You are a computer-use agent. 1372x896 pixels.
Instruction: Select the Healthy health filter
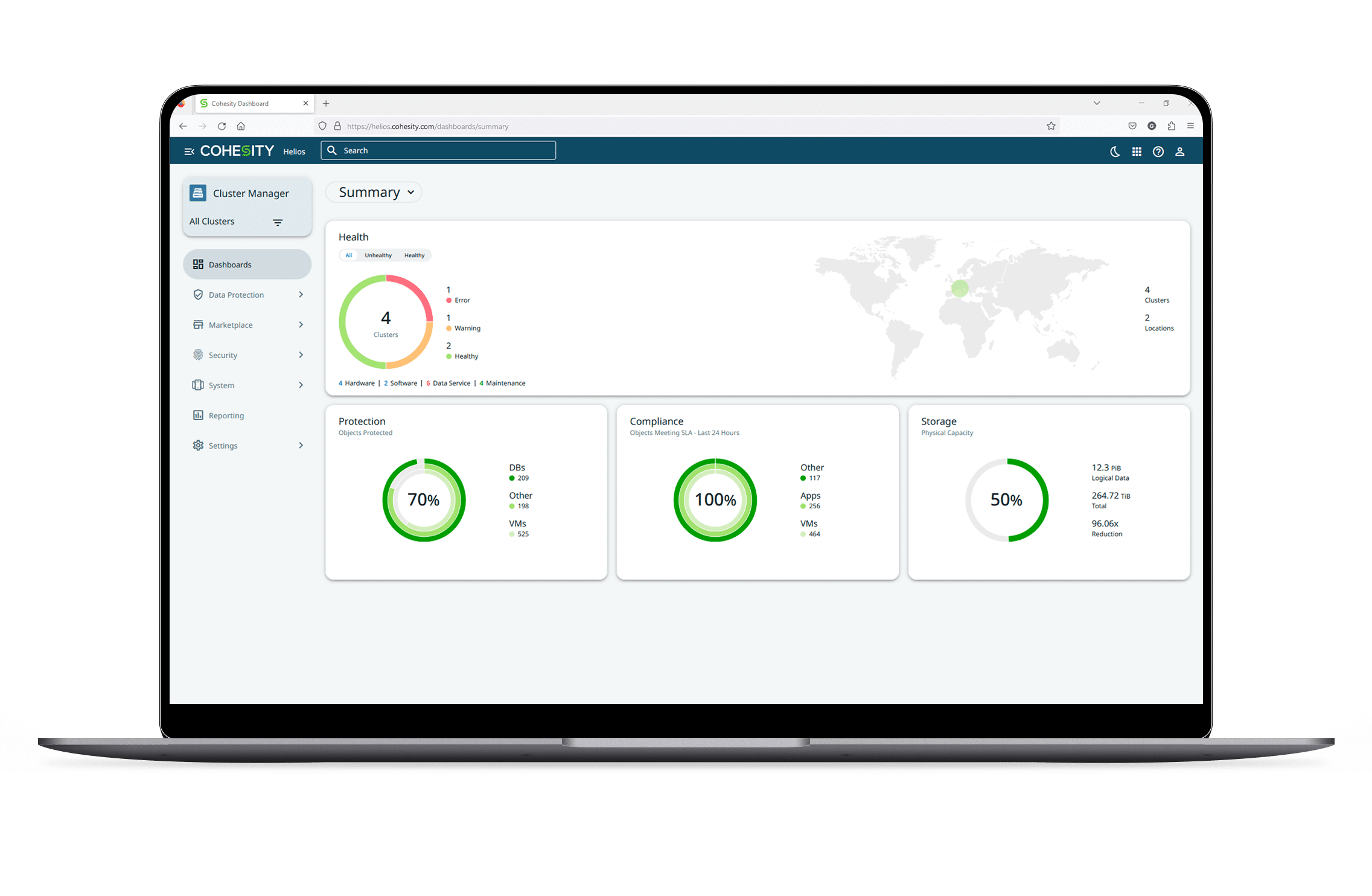(x=414, y=255)
